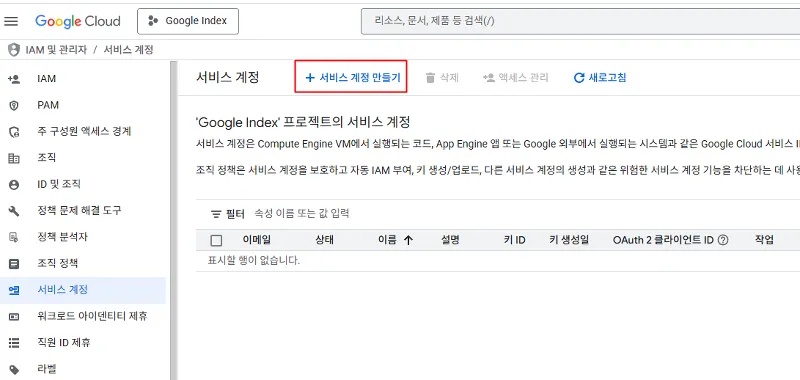800x380 pixels.
Task: Open 라벨 in the sidebar
Action: pos(46,369)
